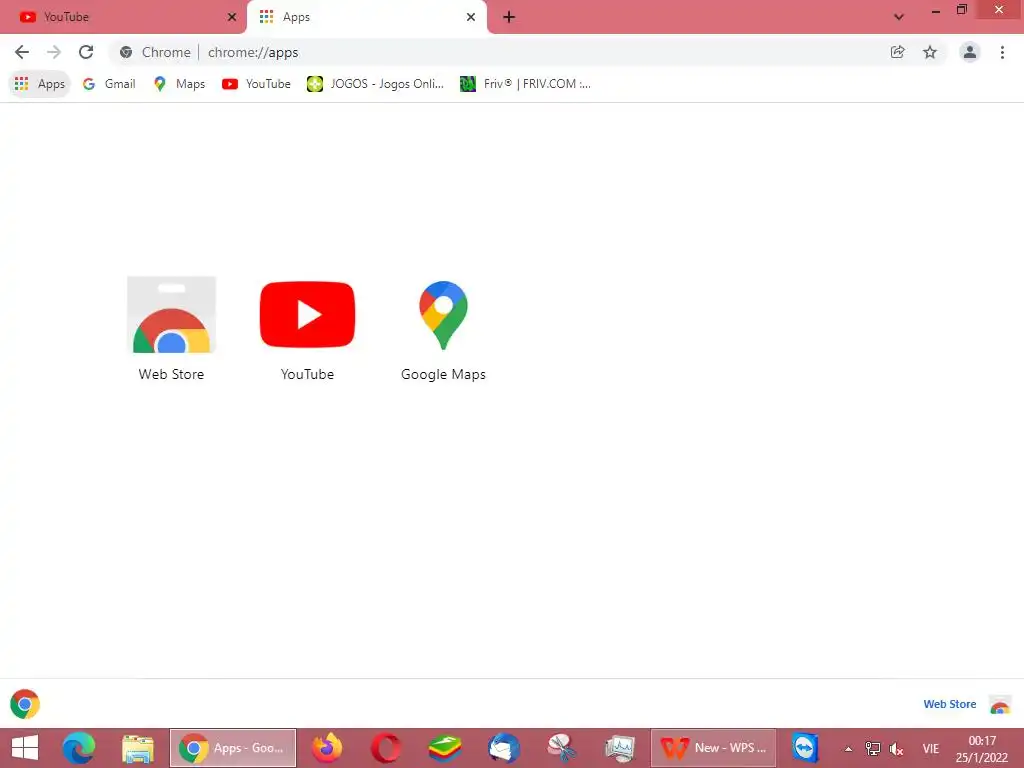Image resolution: width=1024 pixels, height=768 pixels.
Task: Go back using the back arrow
Action: pyautogui.click(x=22, y=52)
